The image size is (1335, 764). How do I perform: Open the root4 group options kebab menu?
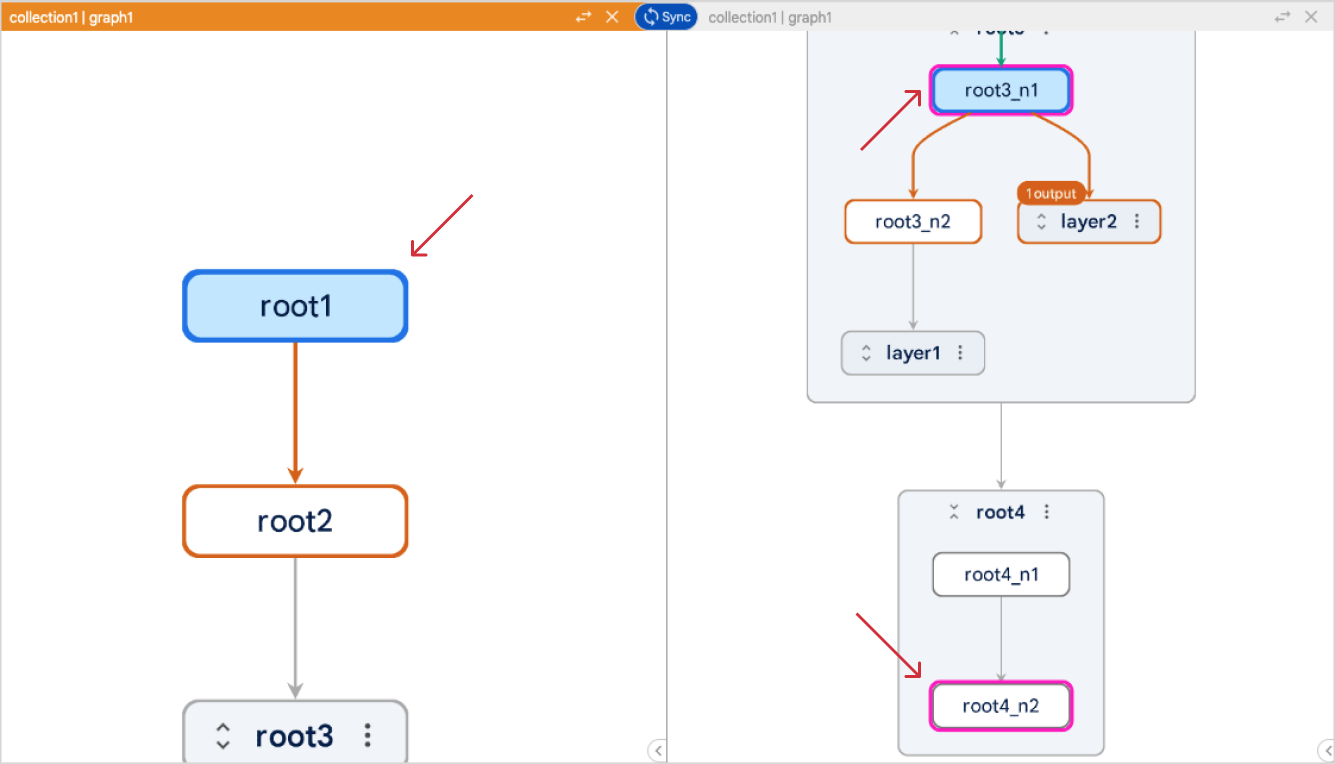coord(1046,512)
